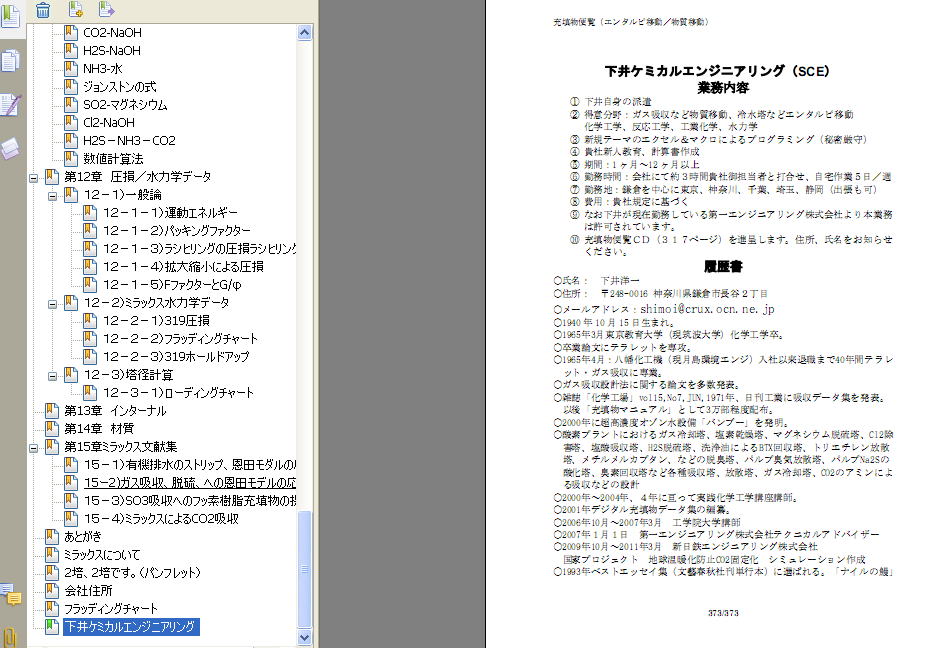Delete the selected bookmark with trash icon
The width and height of the screenshot is (952, 648).
pos(43,10)
